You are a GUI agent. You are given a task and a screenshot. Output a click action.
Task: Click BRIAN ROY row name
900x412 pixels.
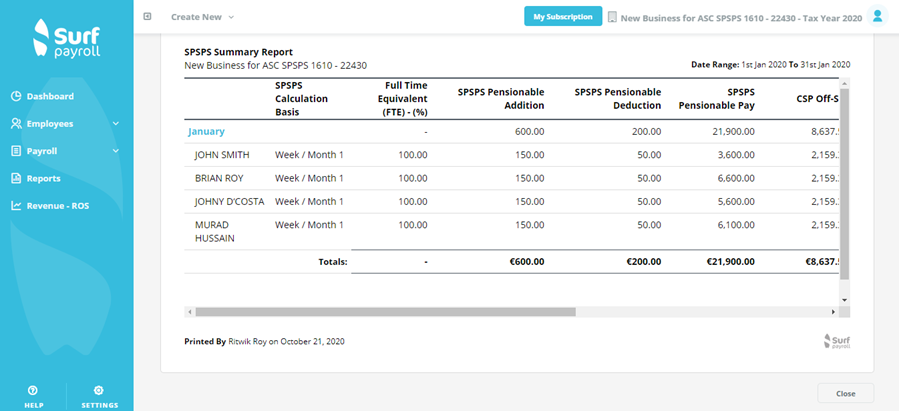tap(219, 178)
